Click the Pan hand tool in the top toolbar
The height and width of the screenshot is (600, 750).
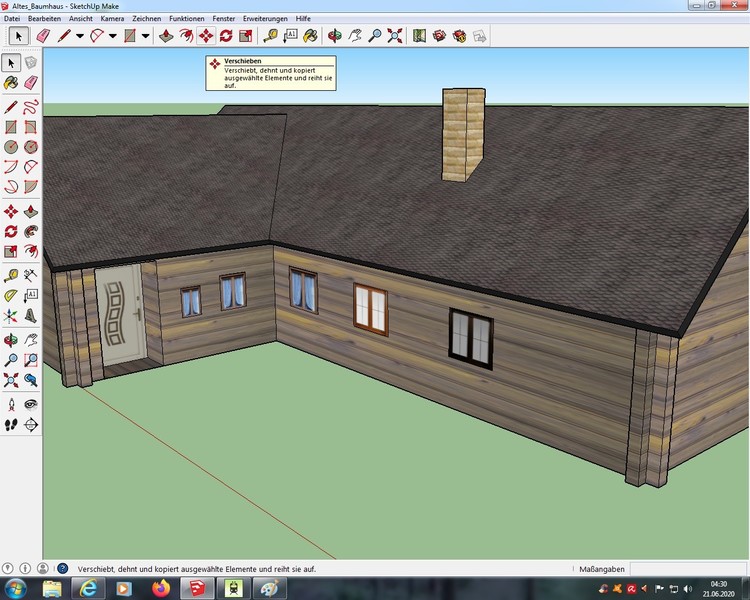(x=355, y=36)
